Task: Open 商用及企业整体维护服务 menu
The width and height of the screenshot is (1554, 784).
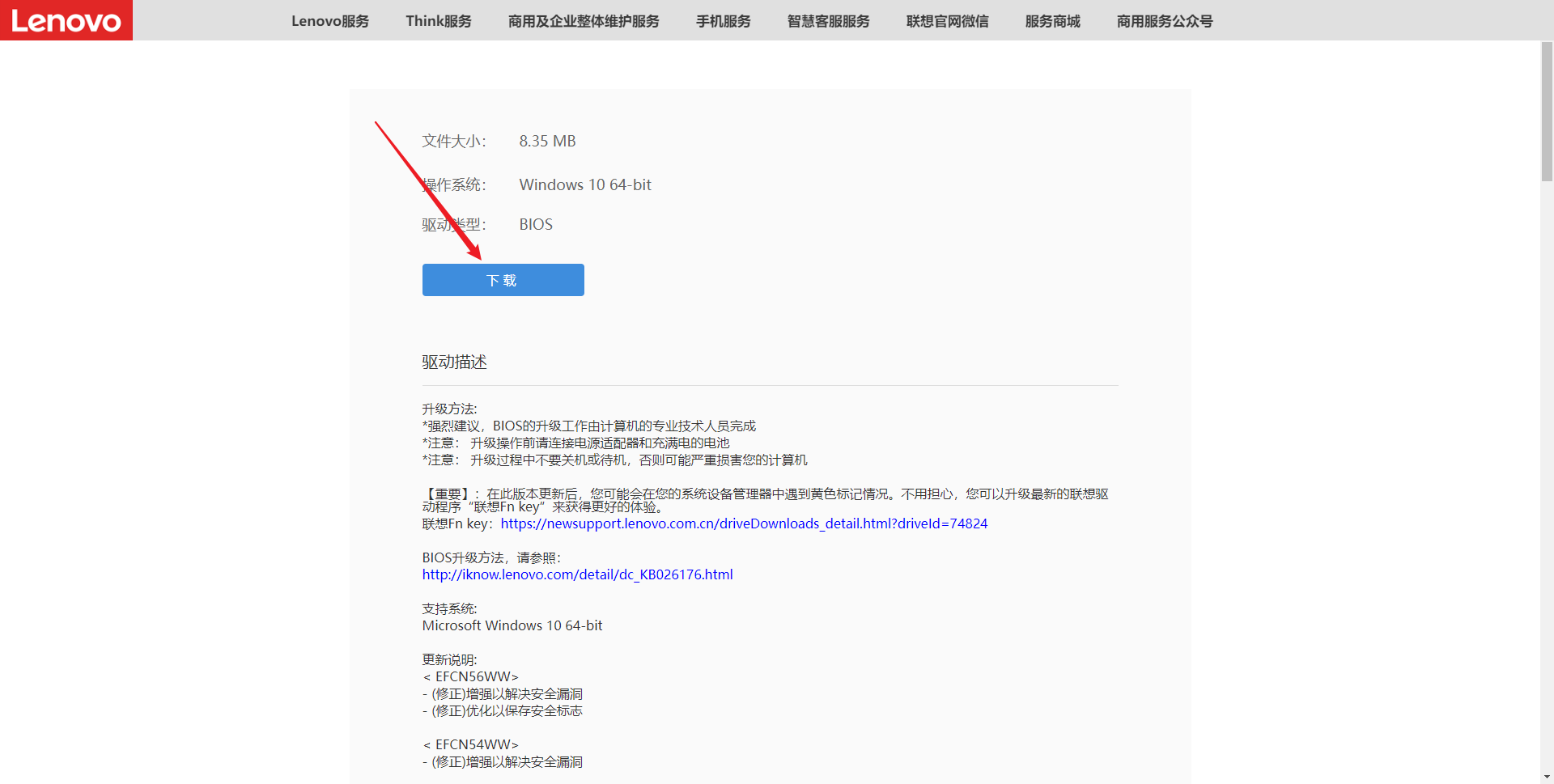Action: coord(584,21)
